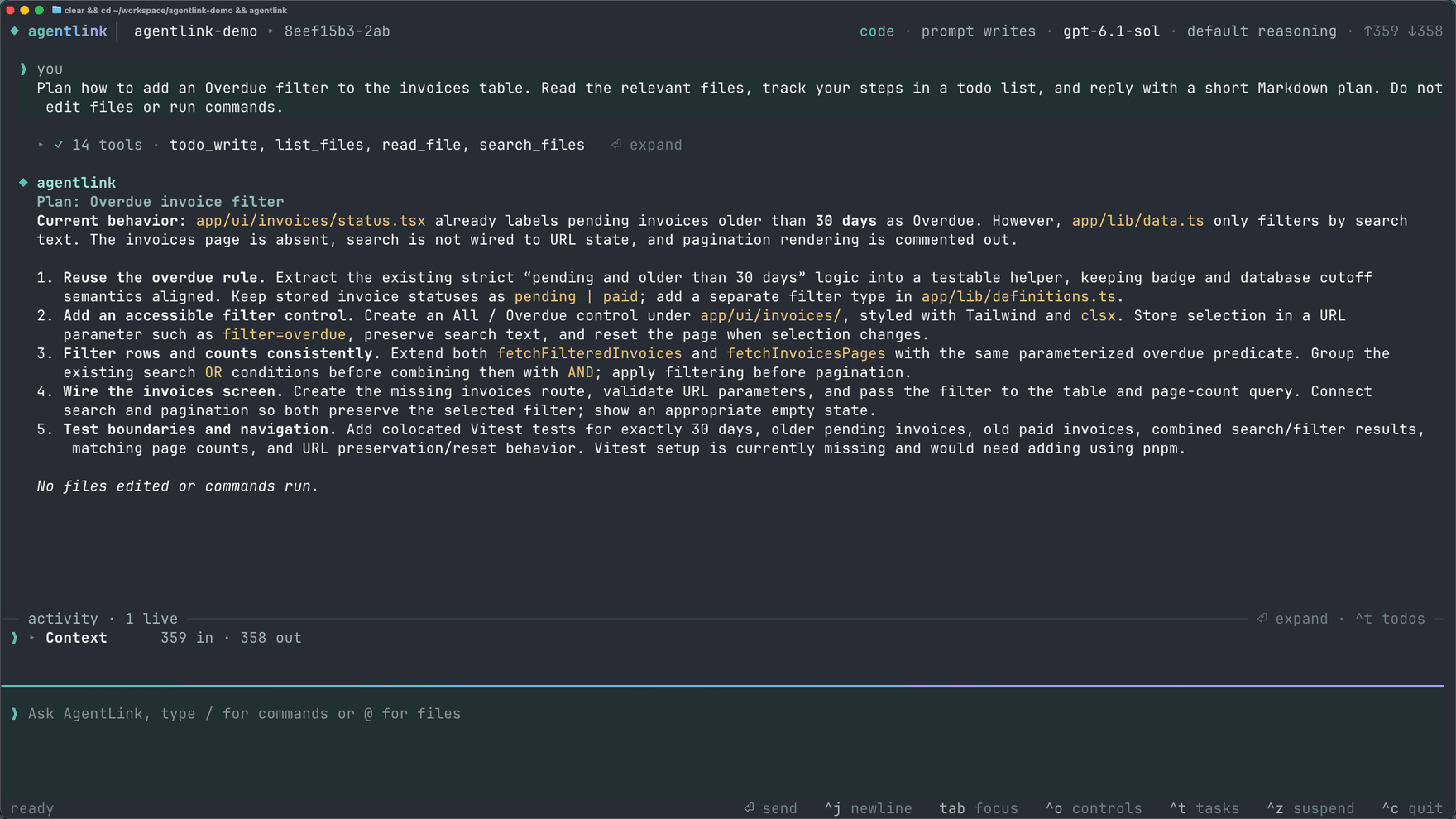Viewport: 1456px width, 819px height.
Task: Open the app/ui/invoices/status.tsx file reference
Action: [x=310, y=221]
